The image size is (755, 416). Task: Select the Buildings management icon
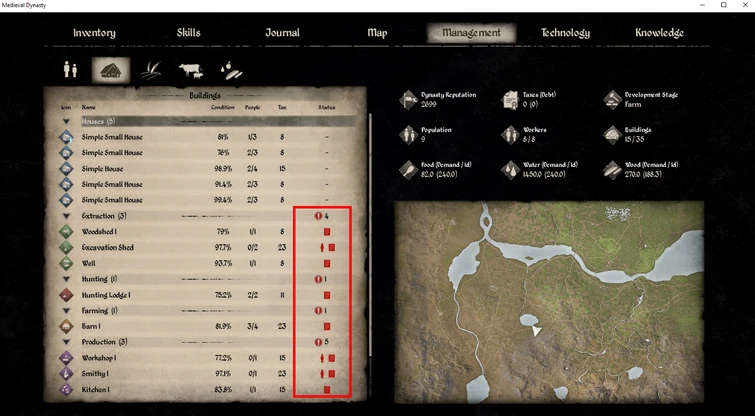point(111,70)
